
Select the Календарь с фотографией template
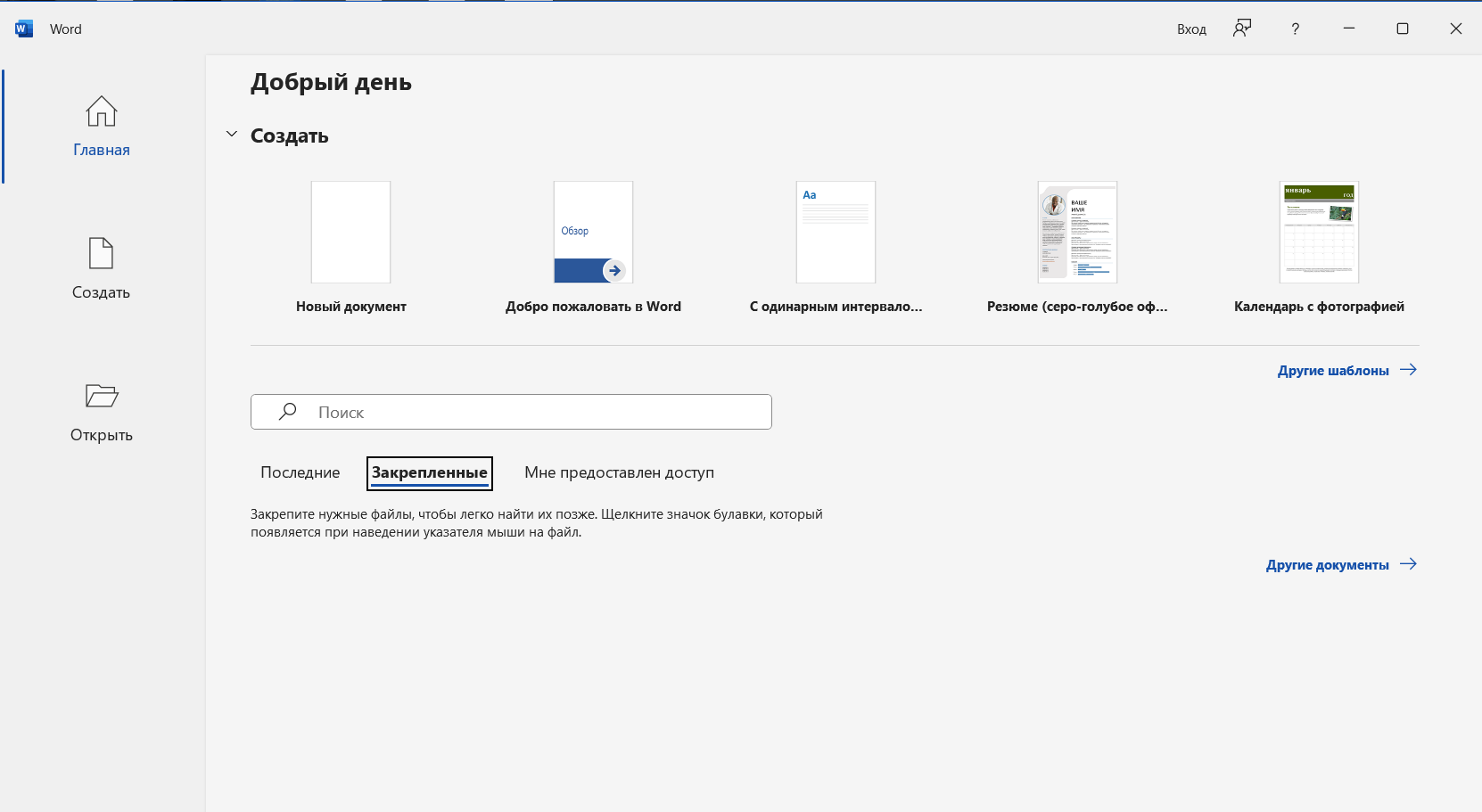click(1319, 233)
